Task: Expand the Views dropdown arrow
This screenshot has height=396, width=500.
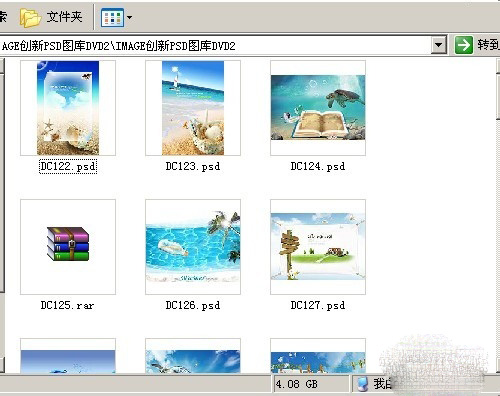Action: point(129,17)
